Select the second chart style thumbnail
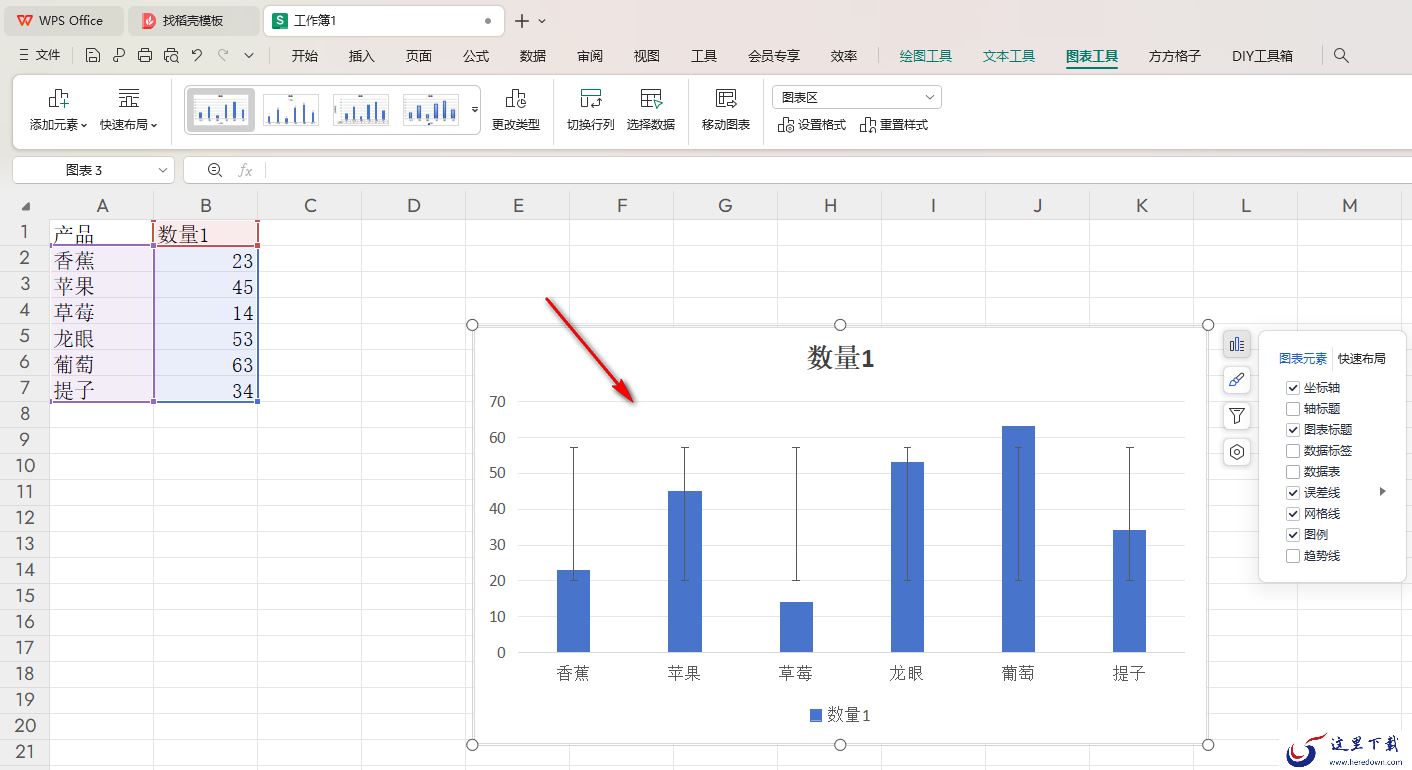The height and width of the screenshot is (770, 1412). [291, 110]
